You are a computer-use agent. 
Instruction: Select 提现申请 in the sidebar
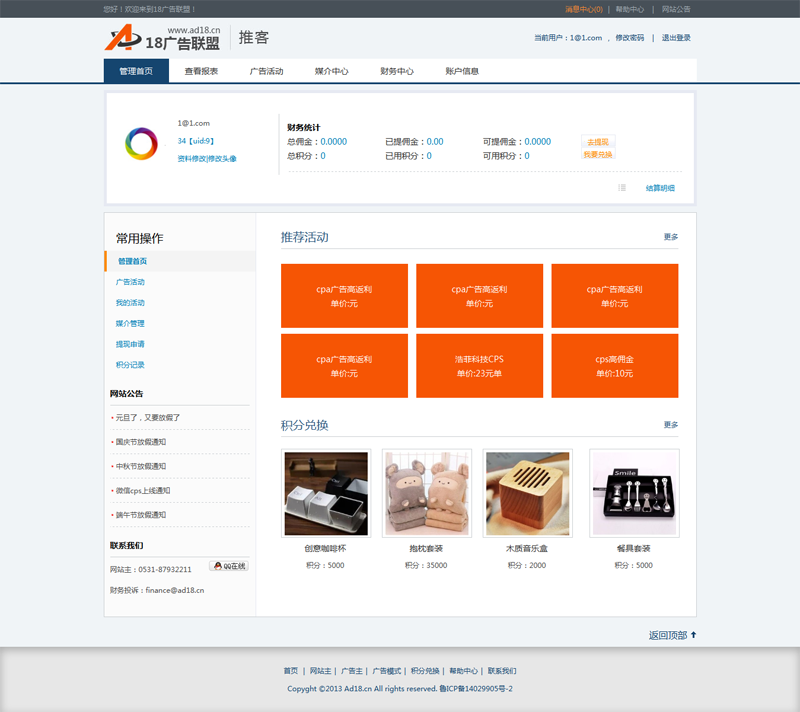tap(130, 344)
